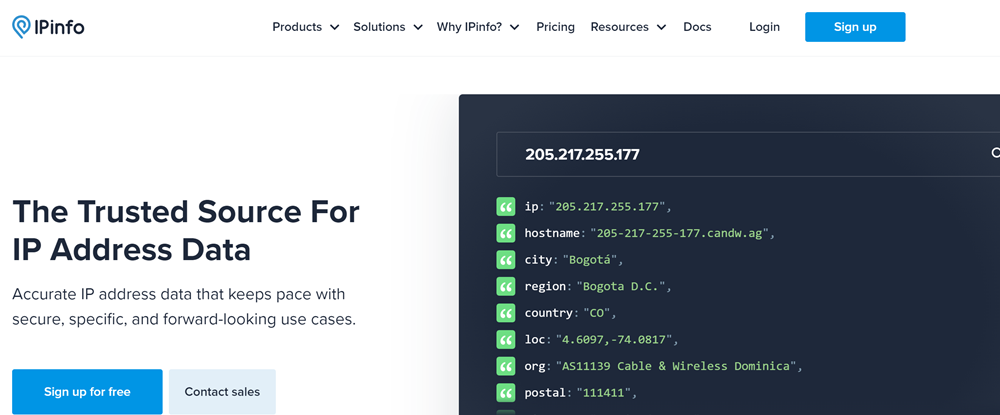Select the ip value "205.217.255.177"

point(608,207)
